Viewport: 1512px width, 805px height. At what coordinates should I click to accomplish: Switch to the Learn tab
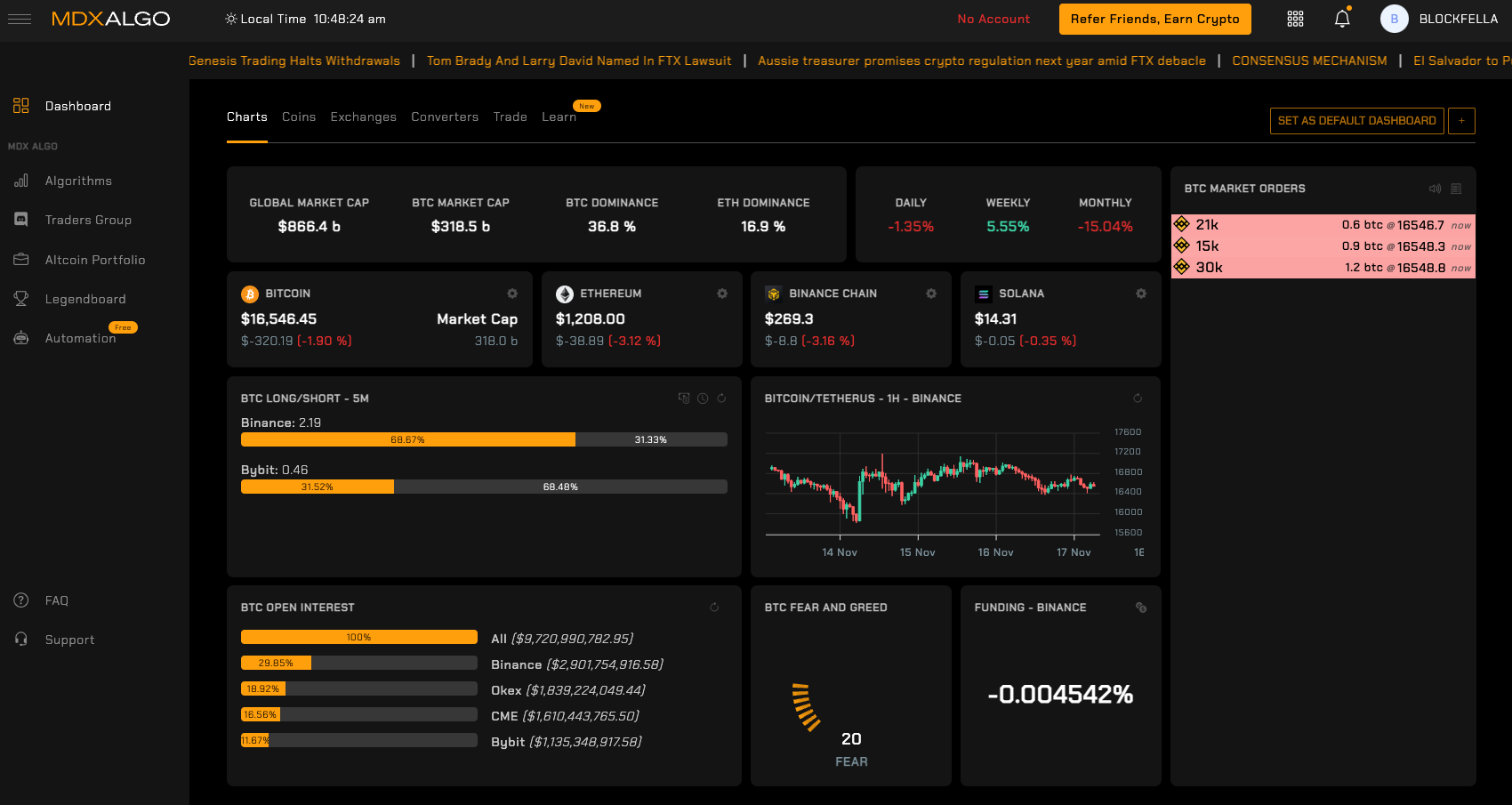(x=559, y=117)
